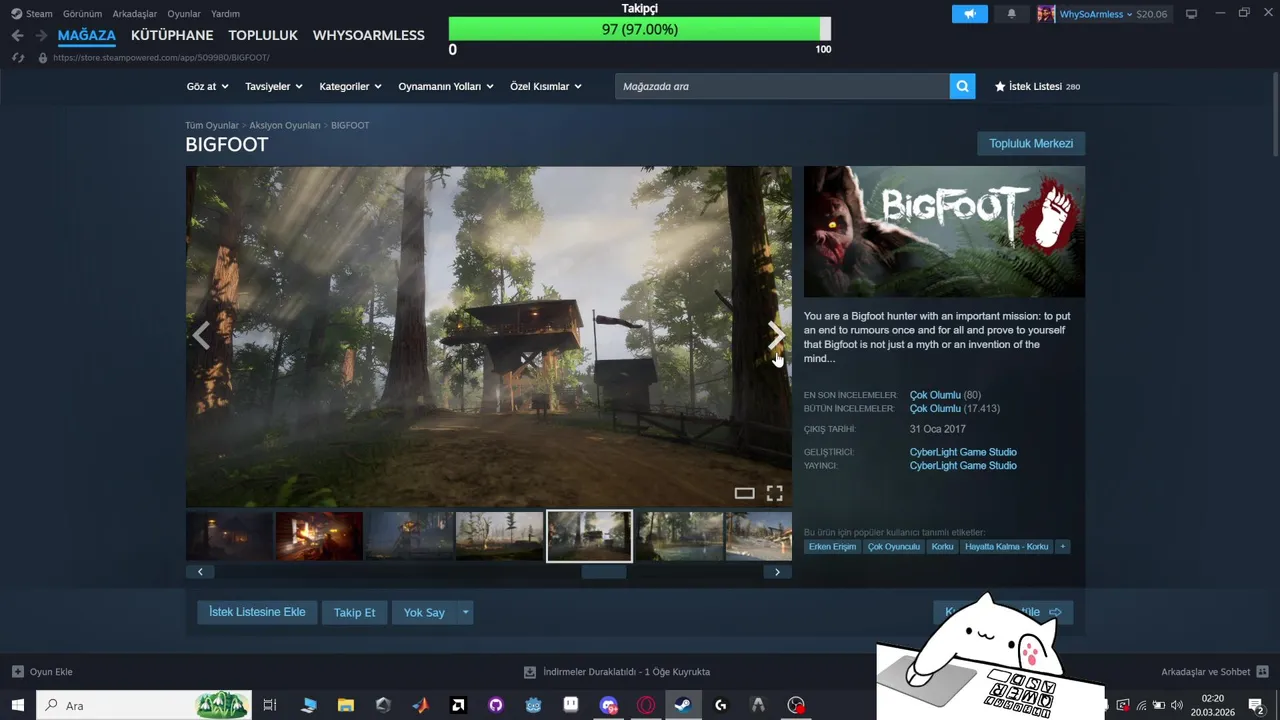Open the Yardım menu
1280x720 pixels.
225,14
